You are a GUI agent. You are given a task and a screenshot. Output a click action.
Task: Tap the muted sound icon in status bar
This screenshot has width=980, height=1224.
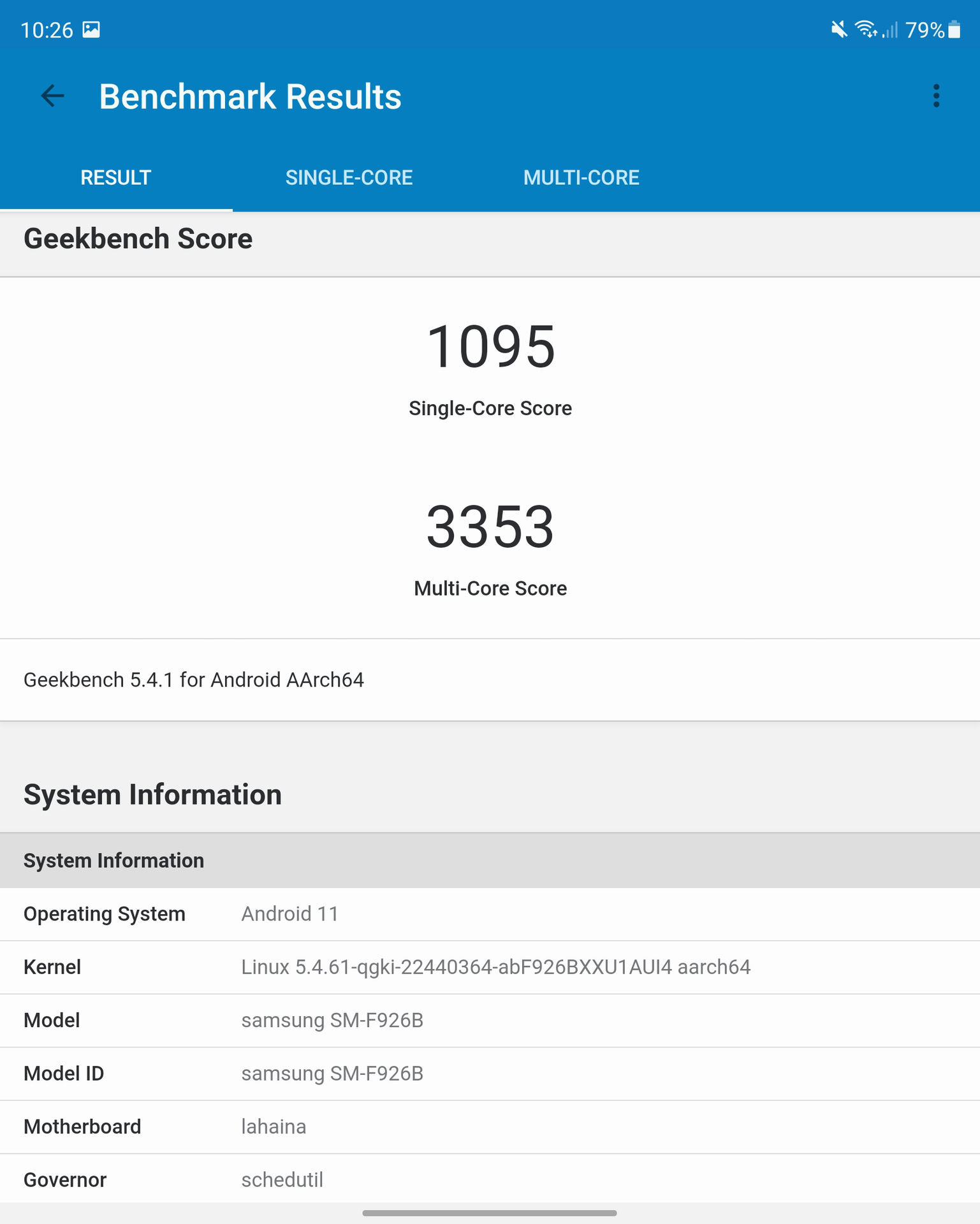(x=839, y=29)
